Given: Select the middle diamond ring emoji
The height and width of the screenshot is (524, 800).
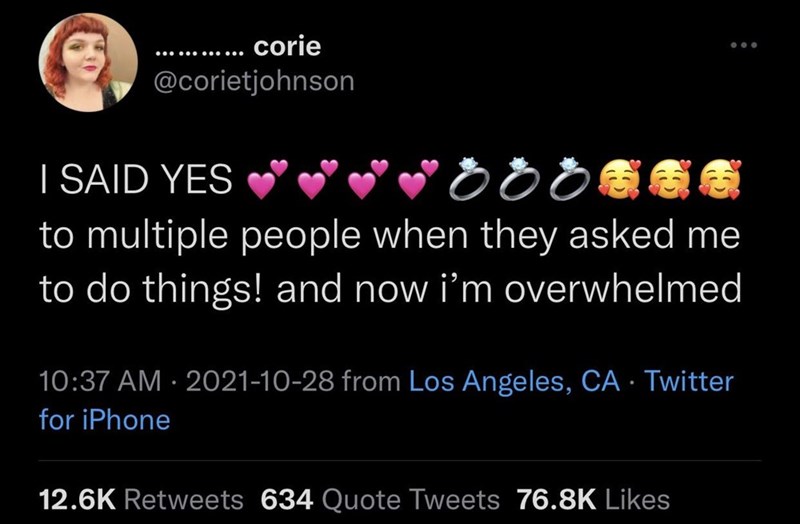Looking at the screenshot, I should 518,179.
